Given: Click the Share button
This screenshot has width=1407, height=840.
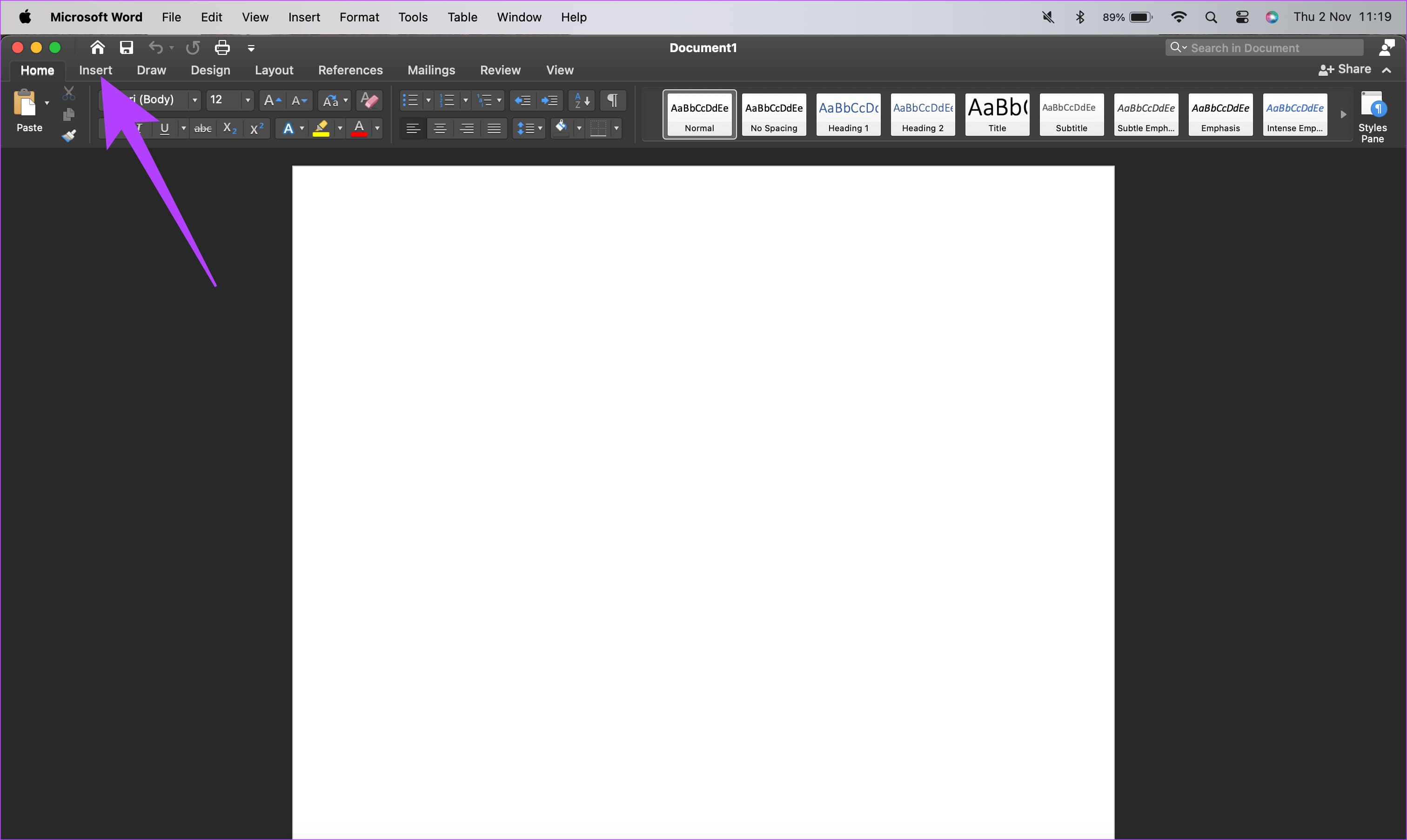Looking at the screenshot, I should point(1346,70).
